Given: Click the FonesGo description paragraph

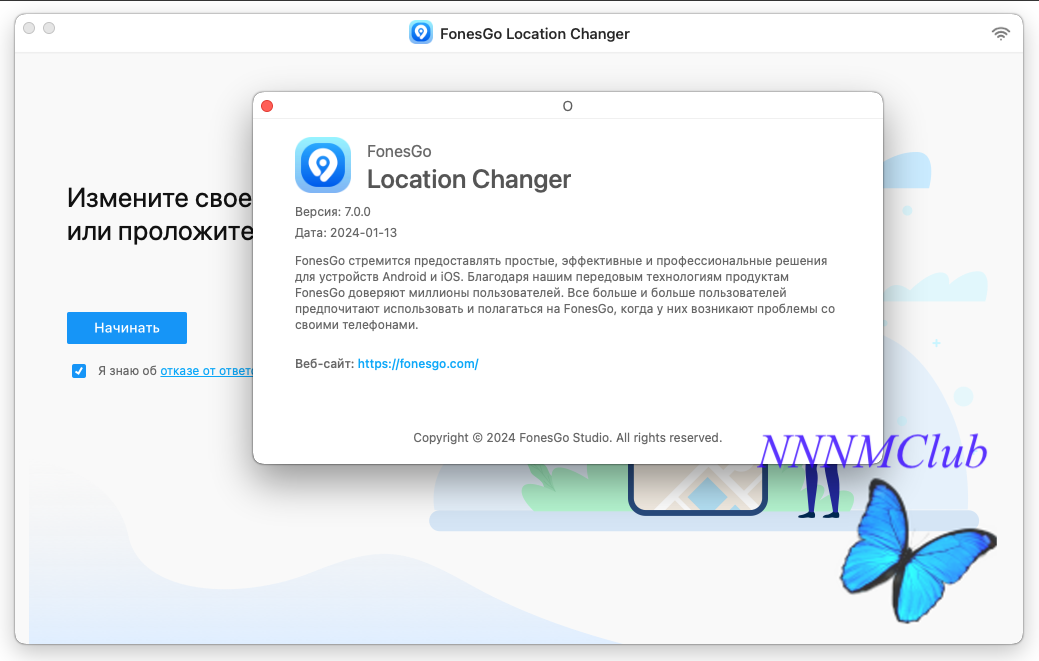Looking at the screenshot, I should pyautogui.click(x=565, y=293).
